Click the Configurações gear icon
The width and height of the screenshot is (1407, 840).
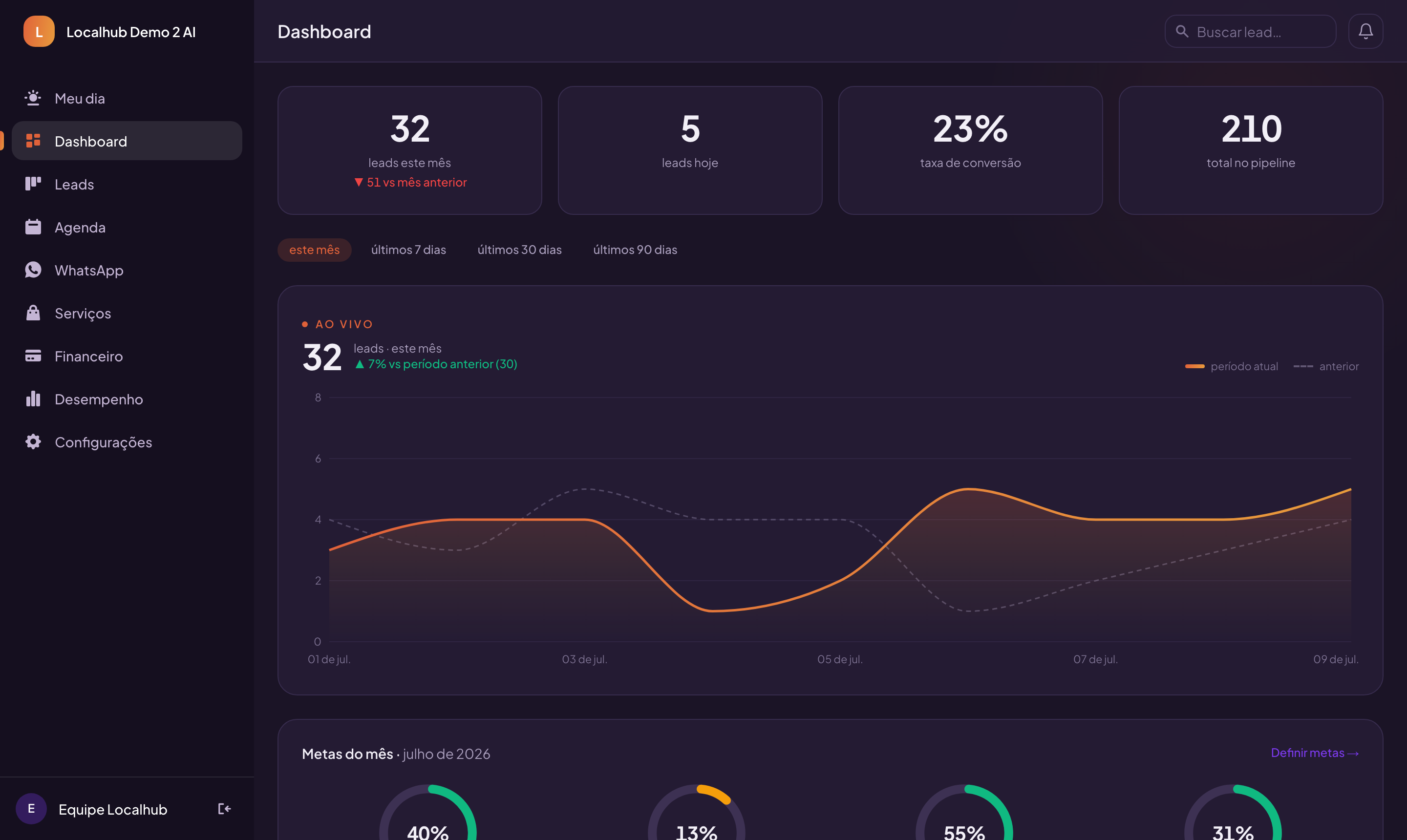coord(33,441)
